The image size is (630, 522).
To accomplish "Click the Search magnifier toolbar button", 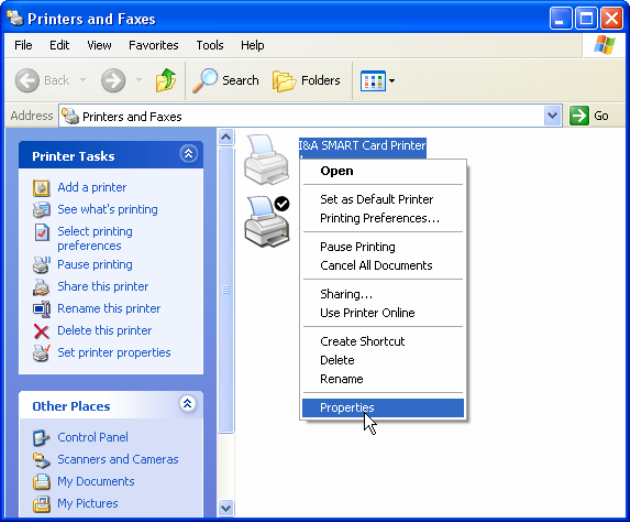I will tap(225, 80).
